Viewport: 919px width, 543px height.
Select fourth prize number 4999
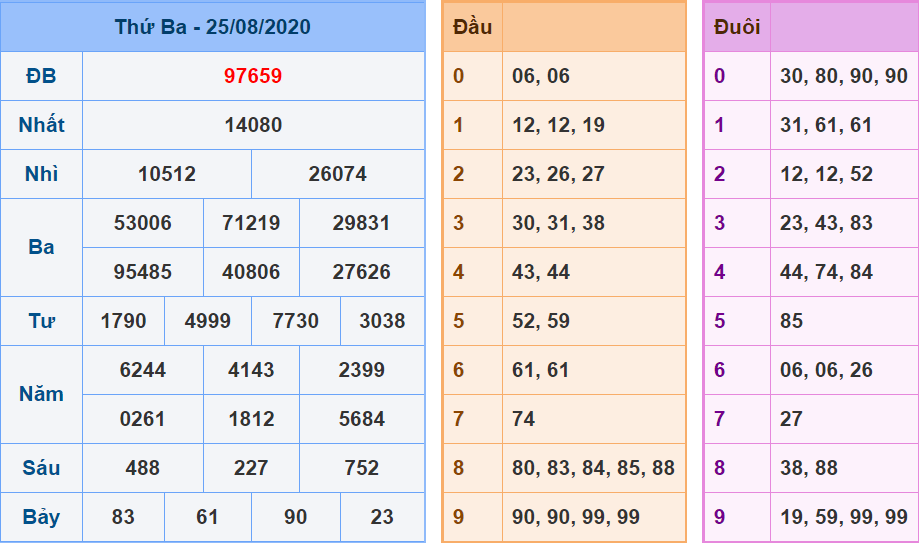pos(208,321)
